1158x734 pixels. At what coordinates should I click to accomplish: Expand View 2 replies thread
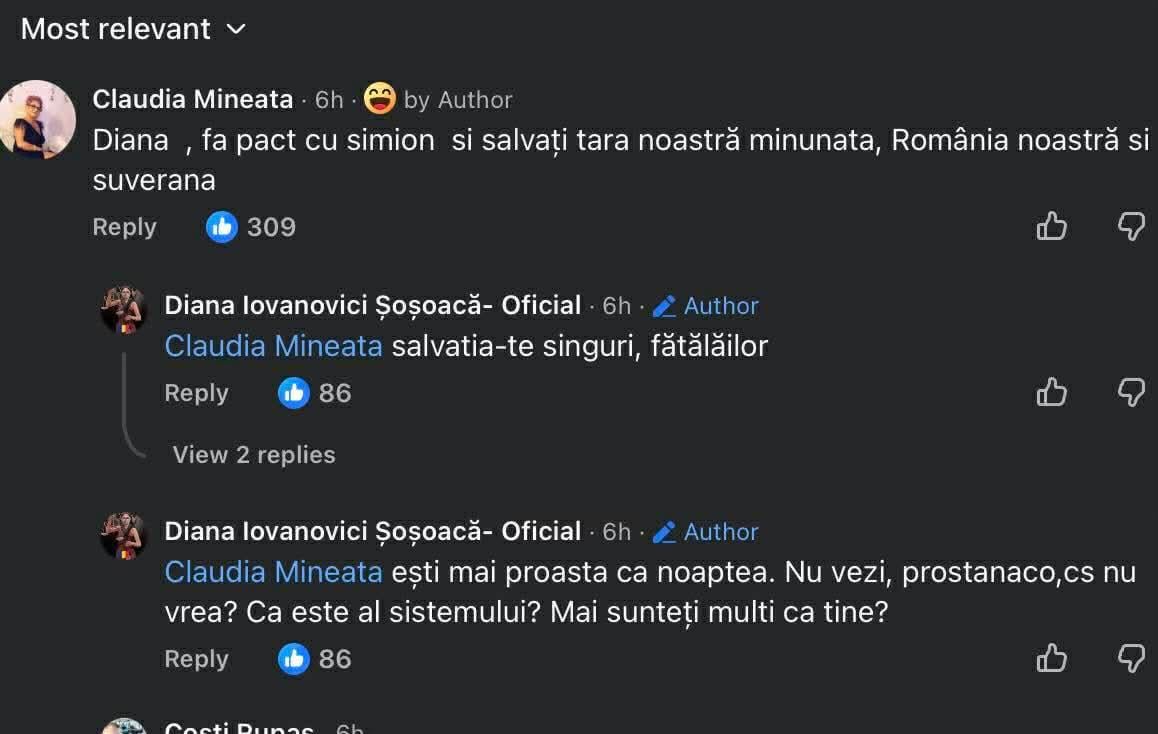click(x=254, y=455)
